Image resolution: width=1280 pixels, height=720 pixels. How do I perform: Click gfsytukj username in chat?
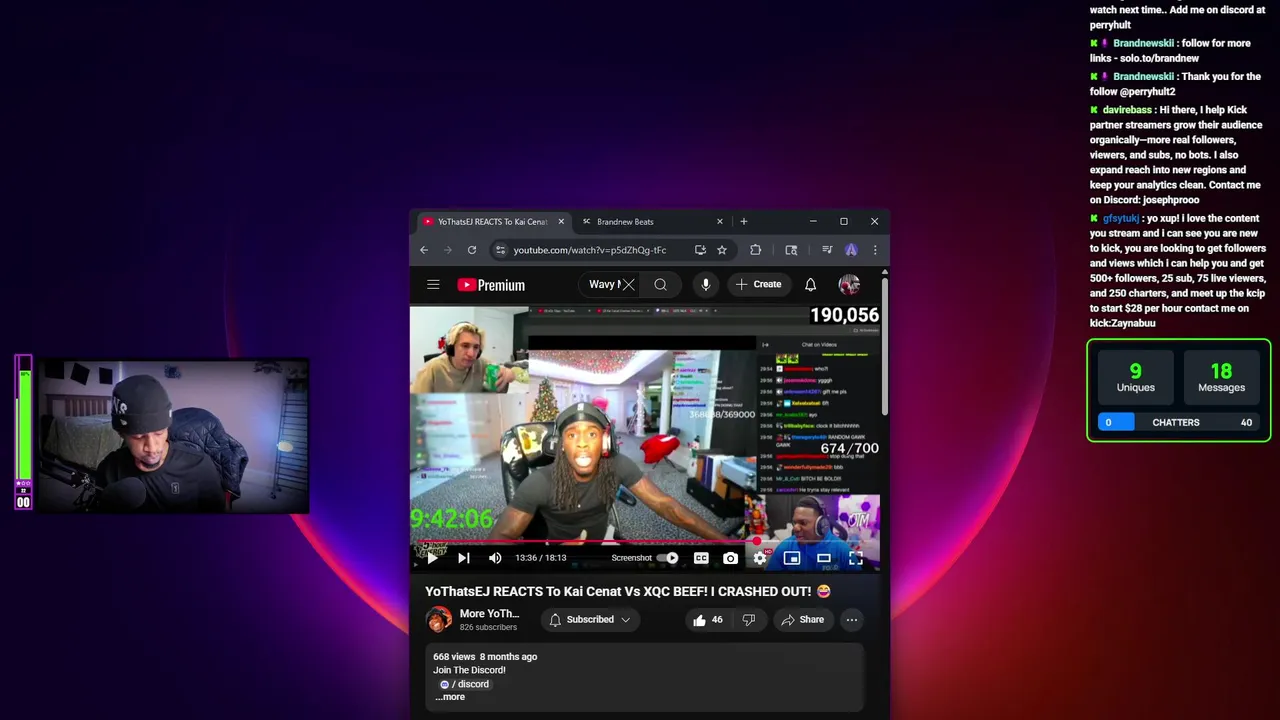pos(1121,218)
